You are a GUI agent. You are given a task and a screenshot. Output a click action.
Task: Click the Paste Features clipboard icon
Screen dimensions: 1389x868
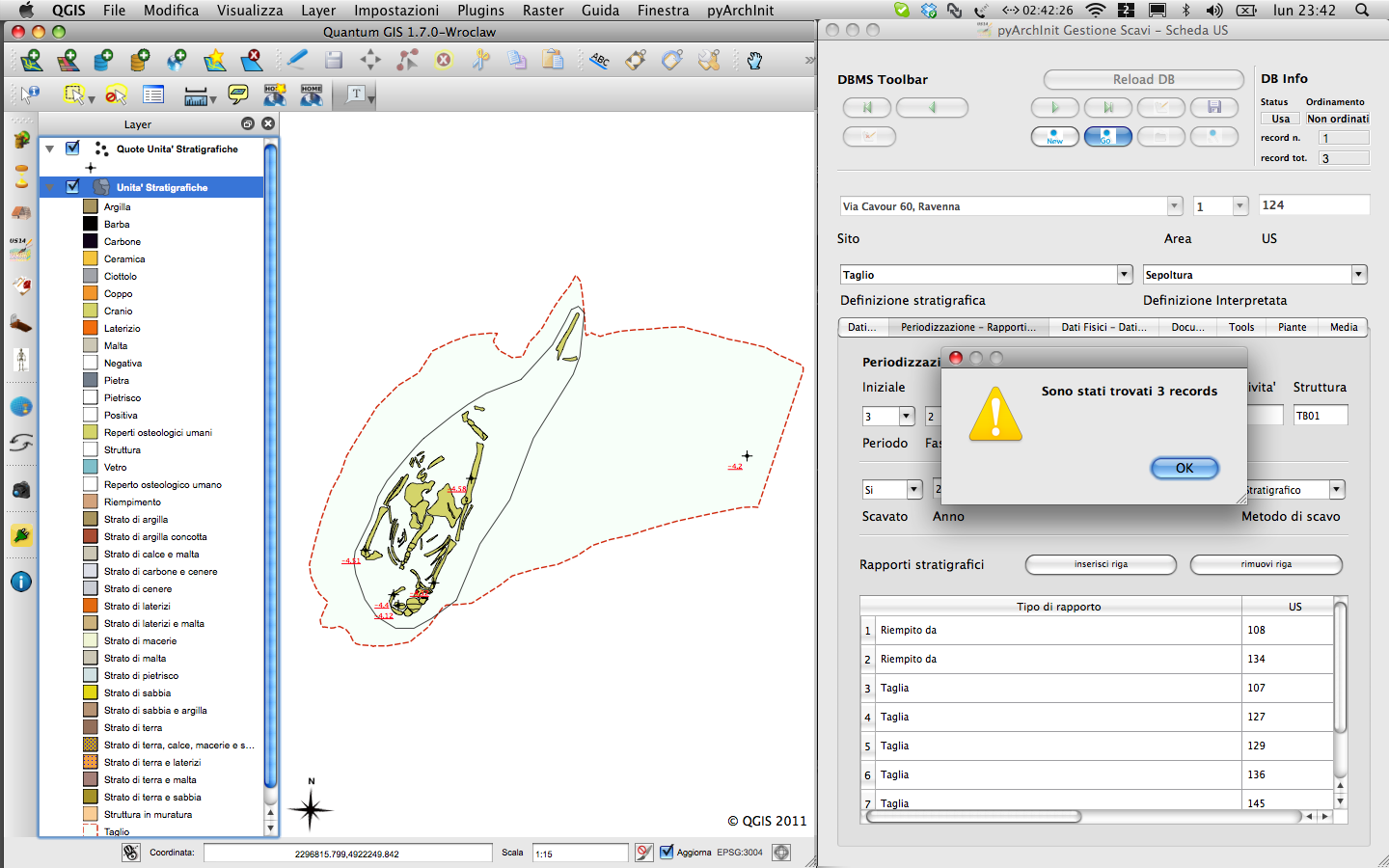[553, 61]
